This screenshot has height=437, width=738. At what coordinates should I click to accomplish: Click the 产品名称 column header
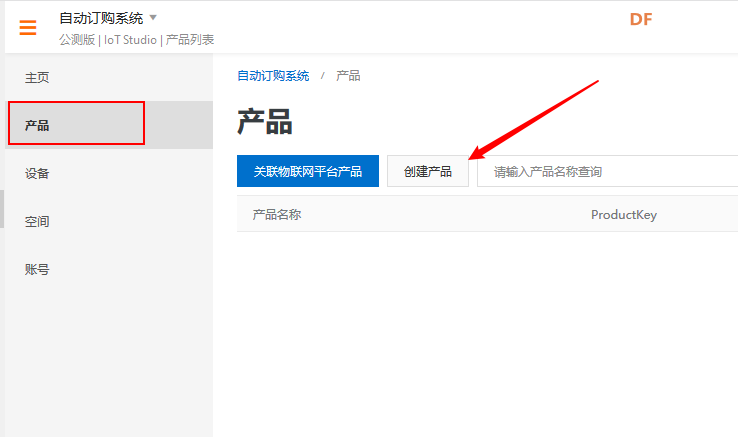coord(277,215)
